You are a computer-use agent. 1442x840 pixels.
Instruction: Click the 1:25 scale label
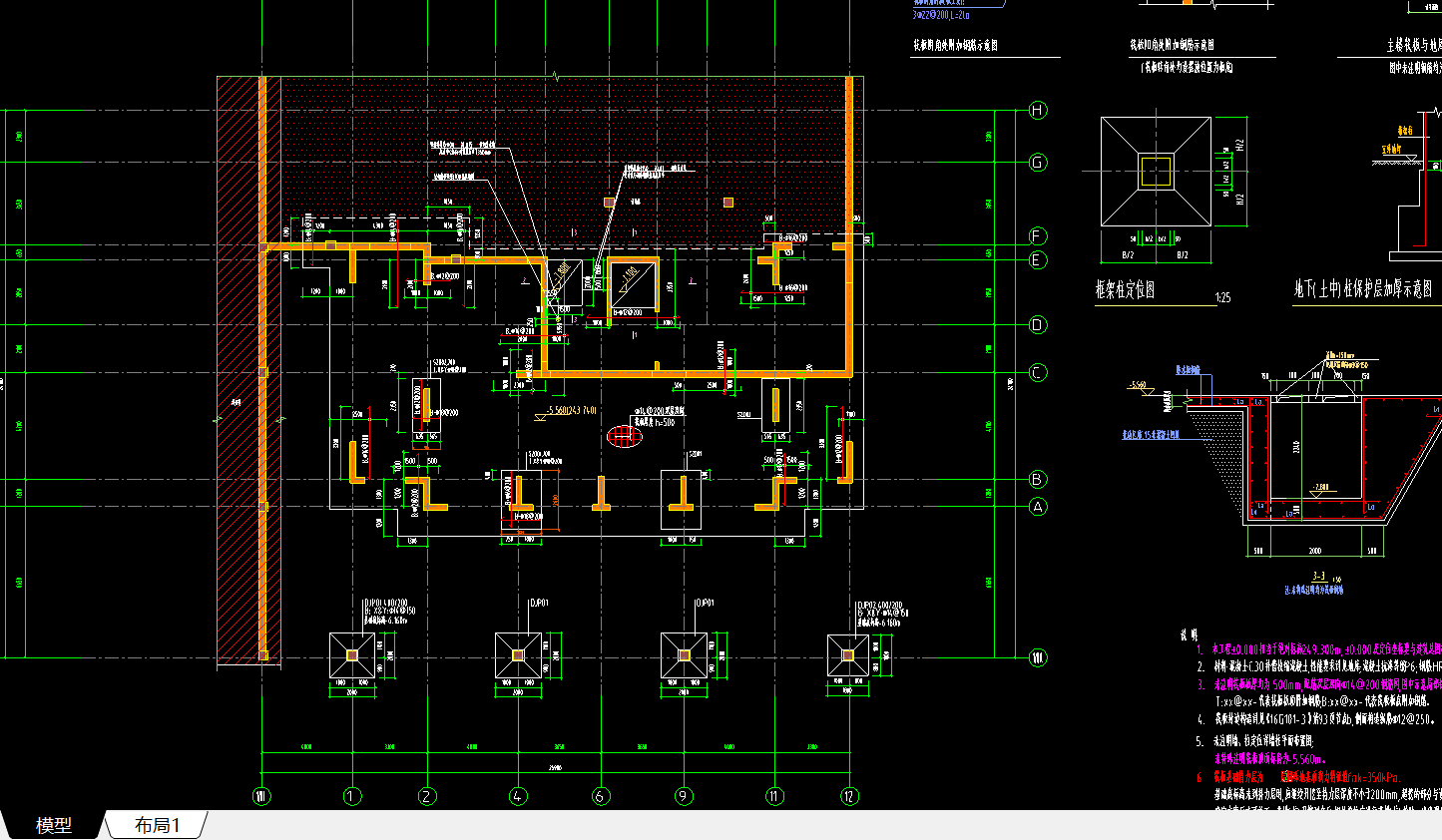(x=1222, y=297)
